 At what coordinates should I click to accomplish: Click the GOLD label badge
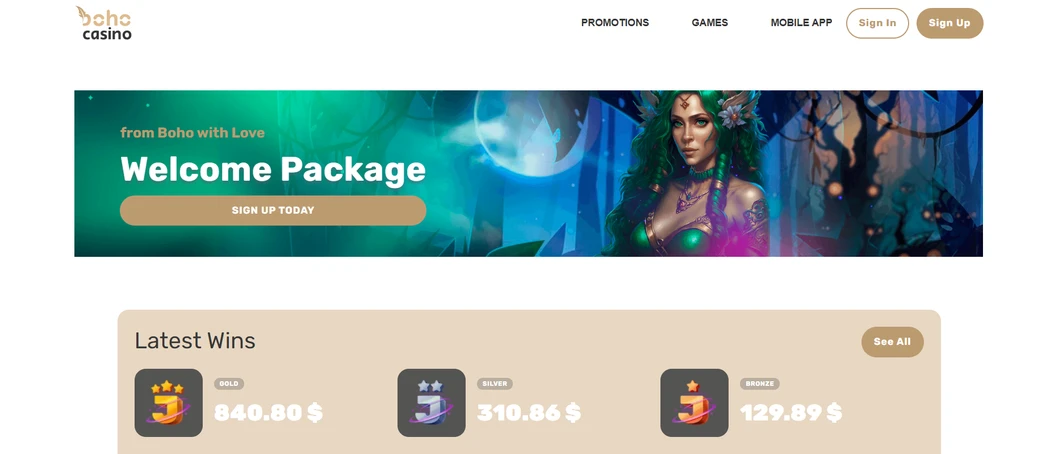click(229, 384)
